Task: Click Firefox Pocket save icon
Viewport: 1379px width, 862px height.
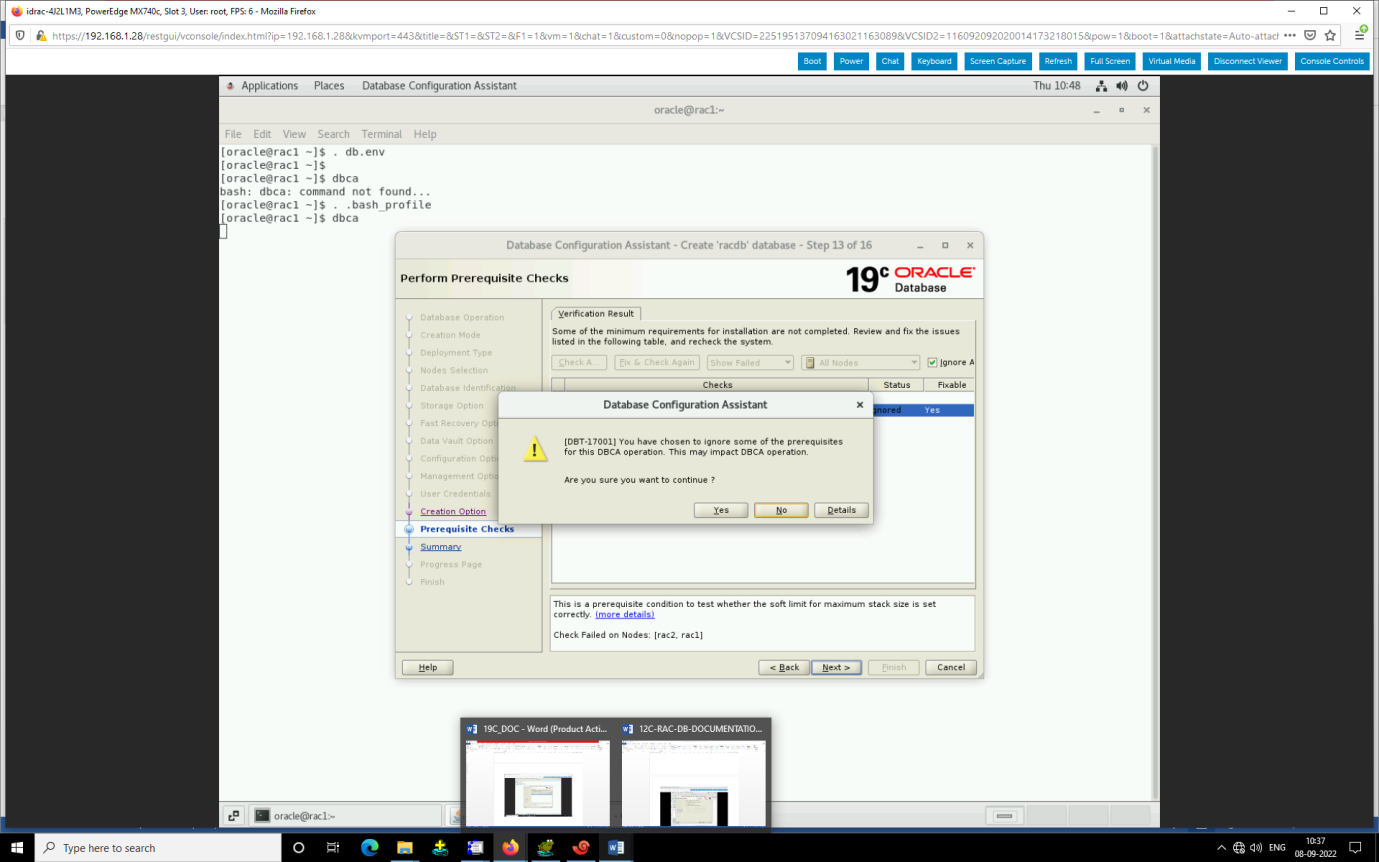Action: [x=1310, y=35]
